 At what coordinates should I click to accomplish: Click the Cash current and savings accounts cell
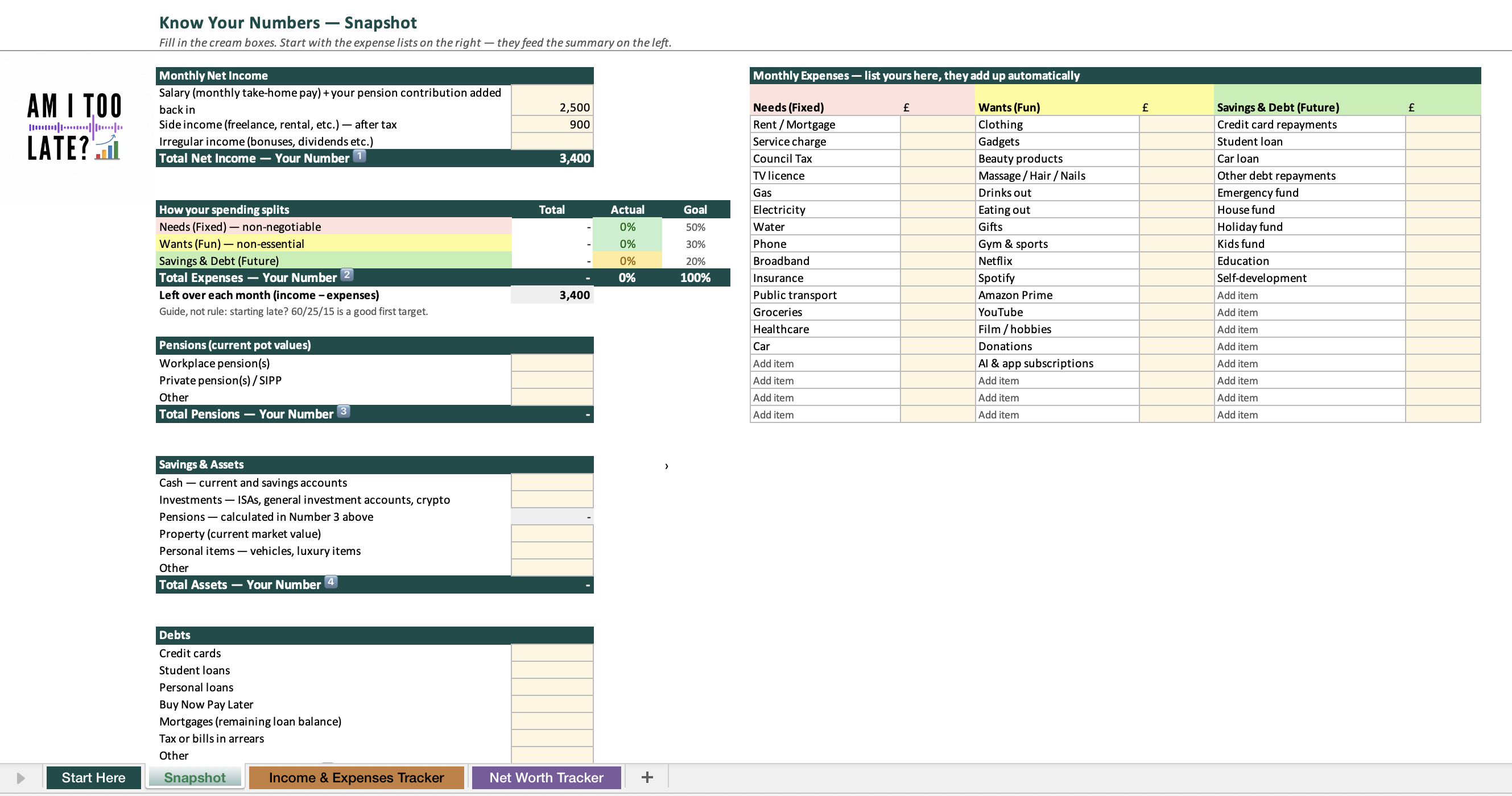(552, 483)
